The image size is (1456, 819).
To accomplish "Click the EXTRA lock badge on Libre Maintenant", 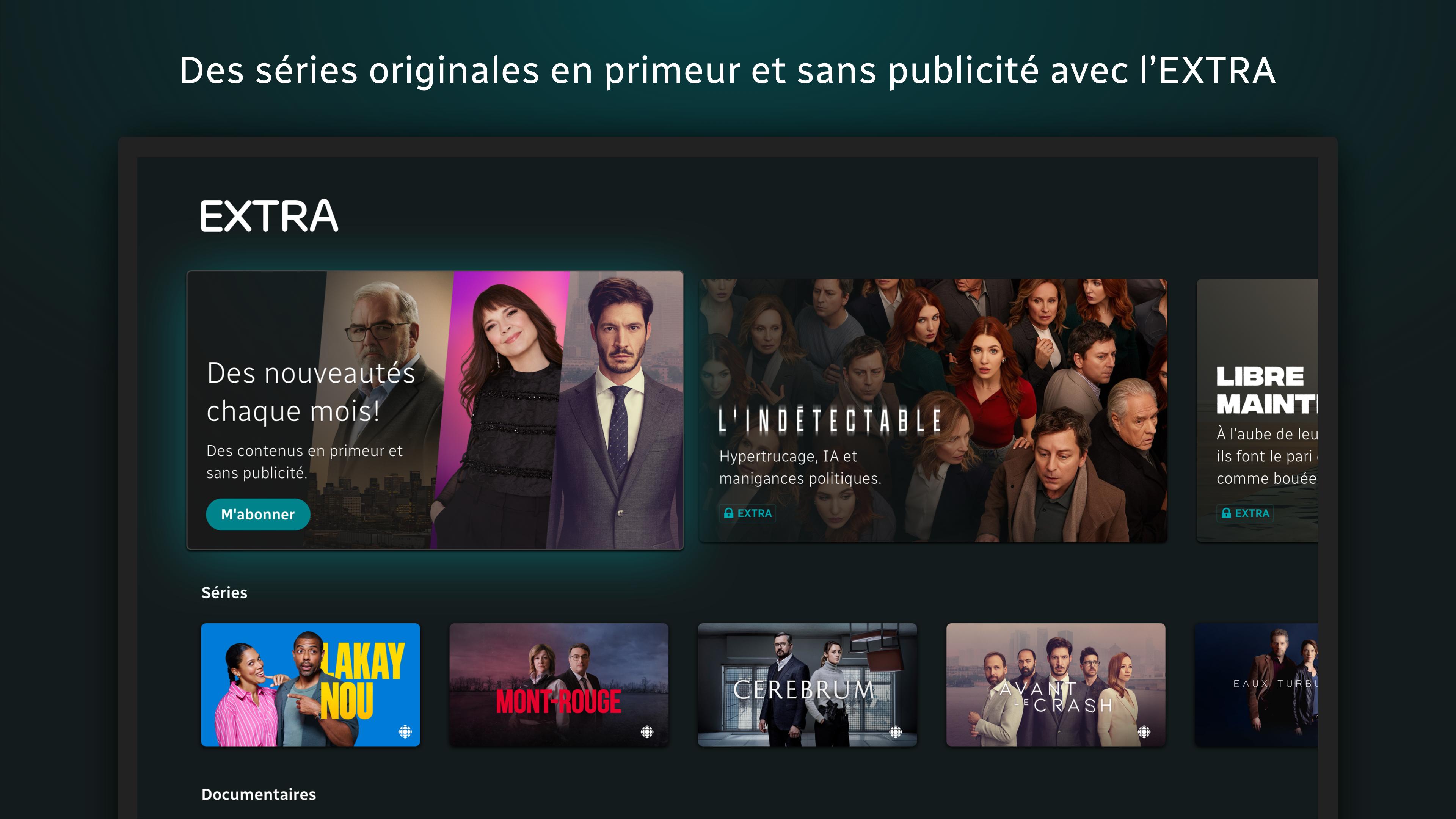I will [1245, 513].
